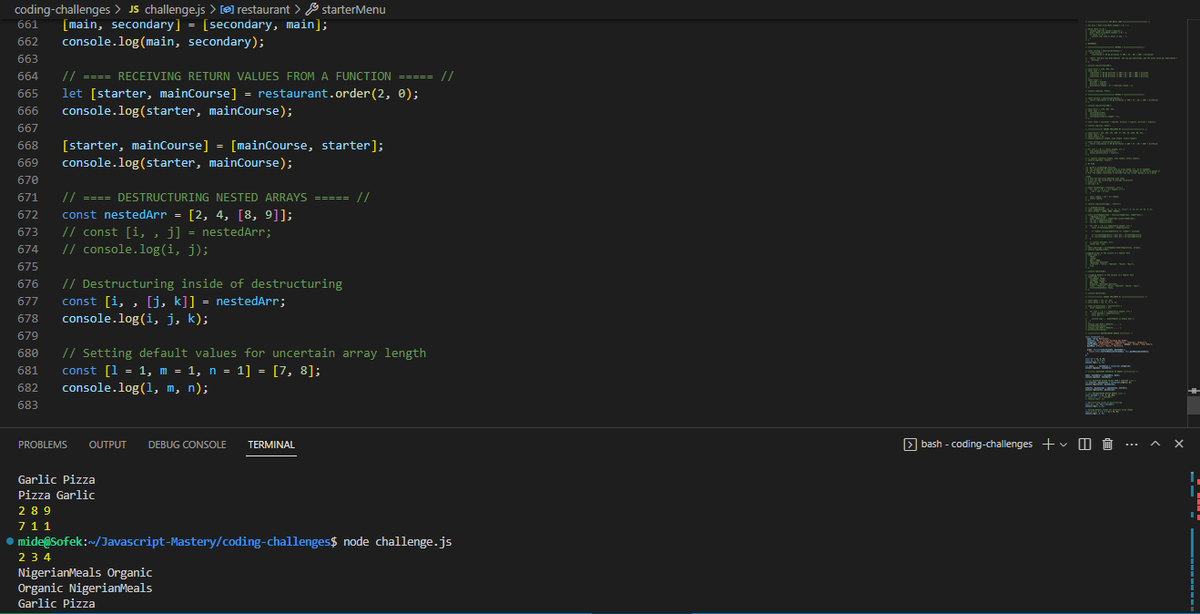
Task: Click terminal output 'Organic NigerianMeals'
Action: coord(85,588)
